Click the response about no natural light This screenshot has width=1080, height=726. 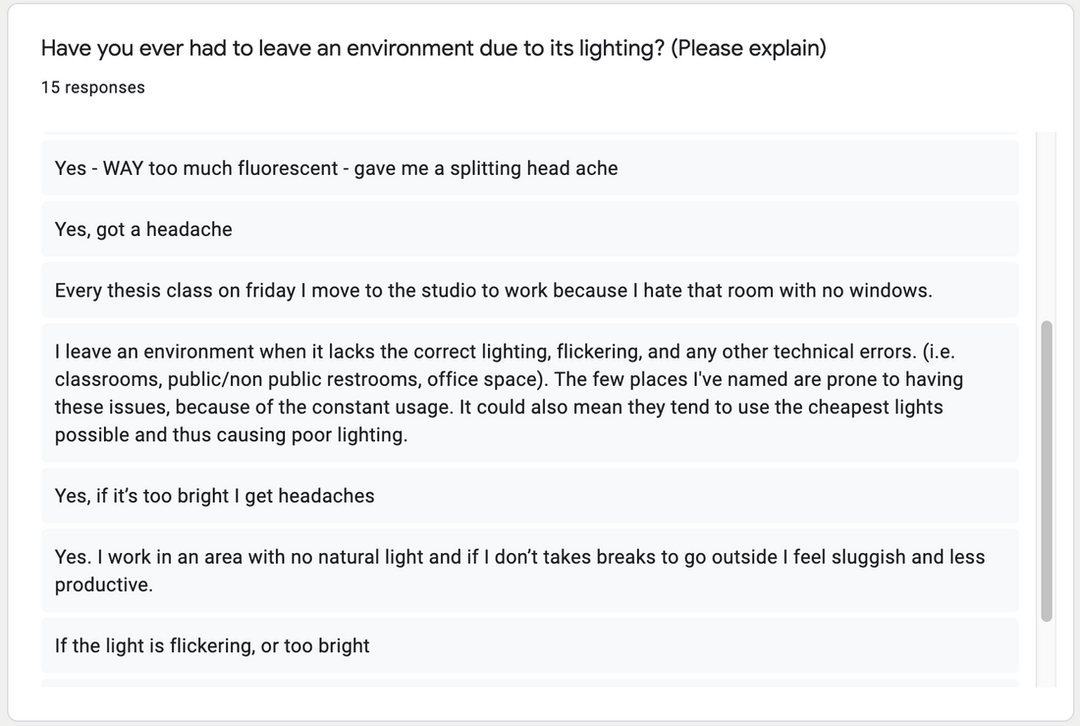click(x=519, y=570)
